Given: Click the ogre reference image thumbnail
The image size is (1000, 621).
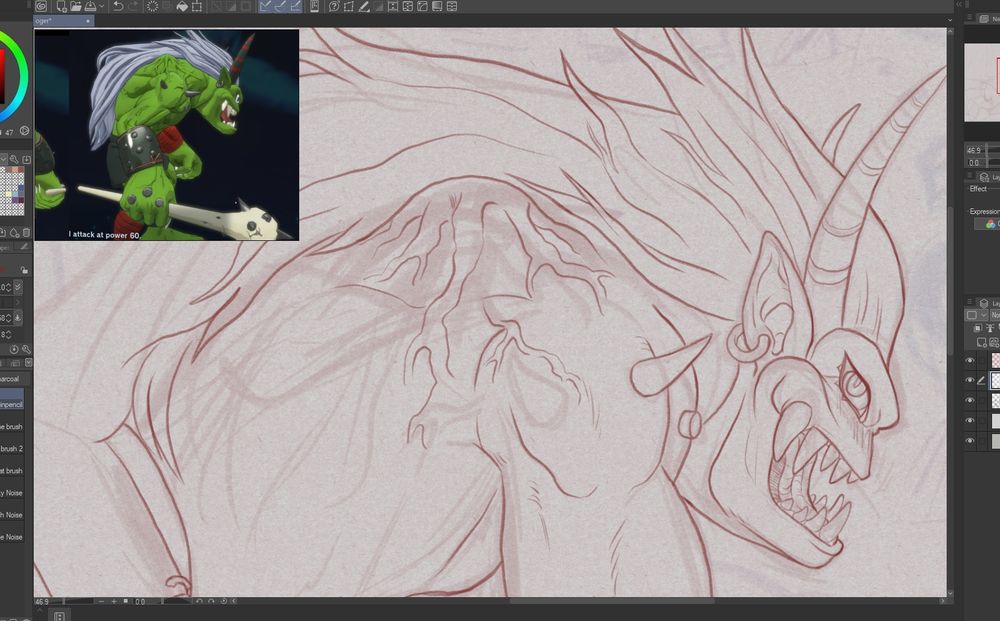Looking at the screenshot, I should click(x=166, y=135).
